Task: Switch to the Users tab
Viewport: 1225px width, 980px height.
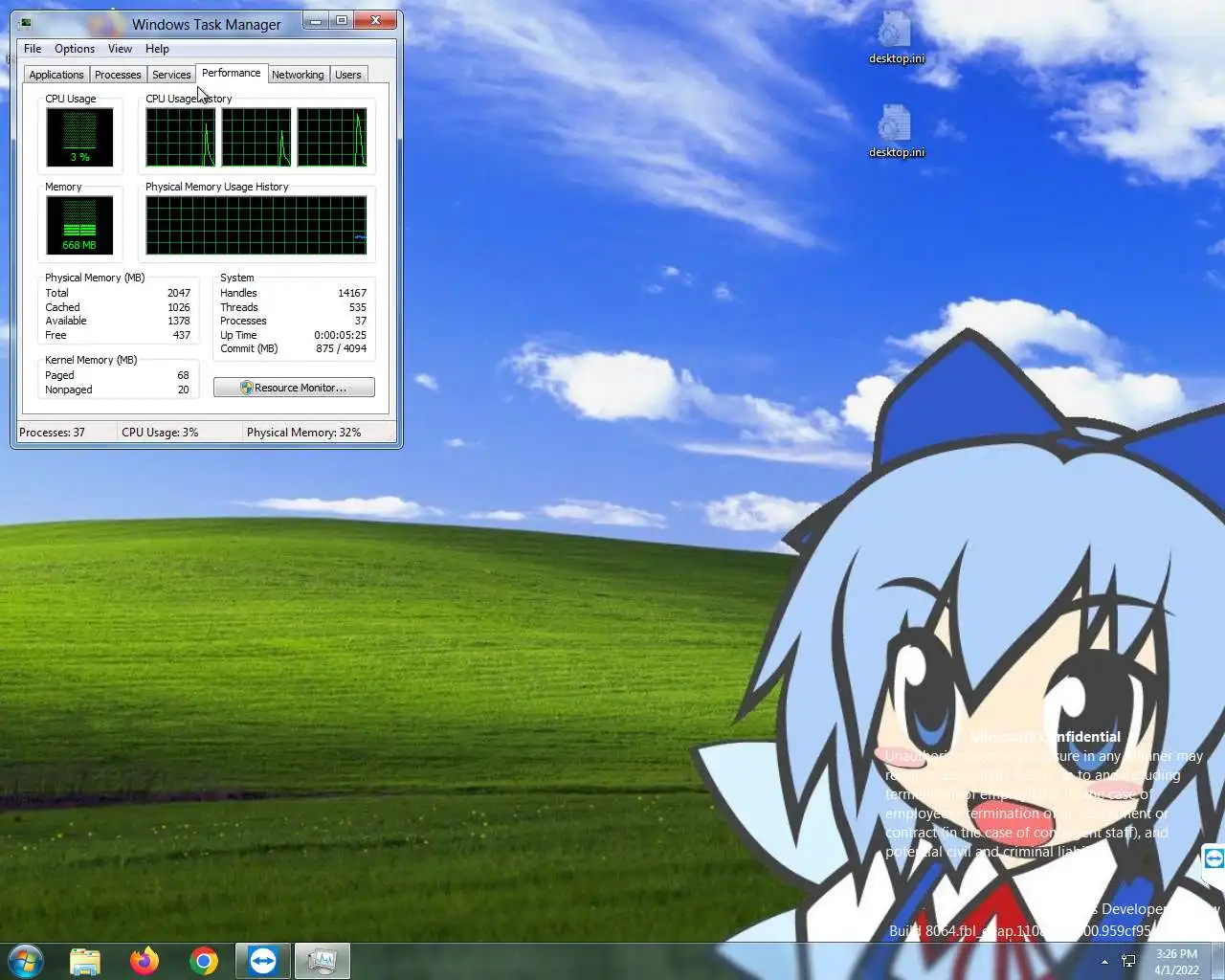Action: [348, 75]
